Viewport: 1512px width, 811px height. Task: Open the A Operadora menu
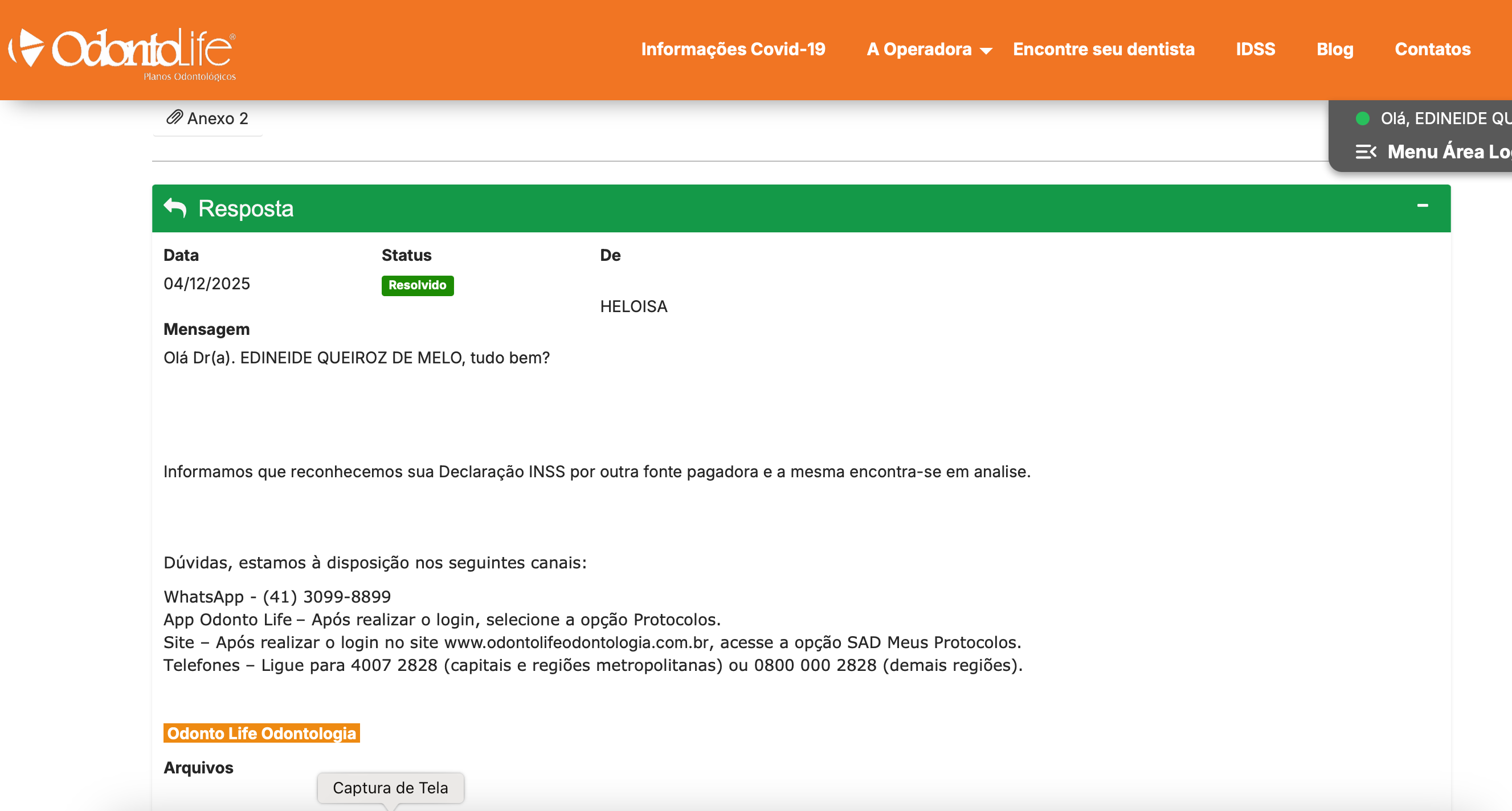click(918, 50)
